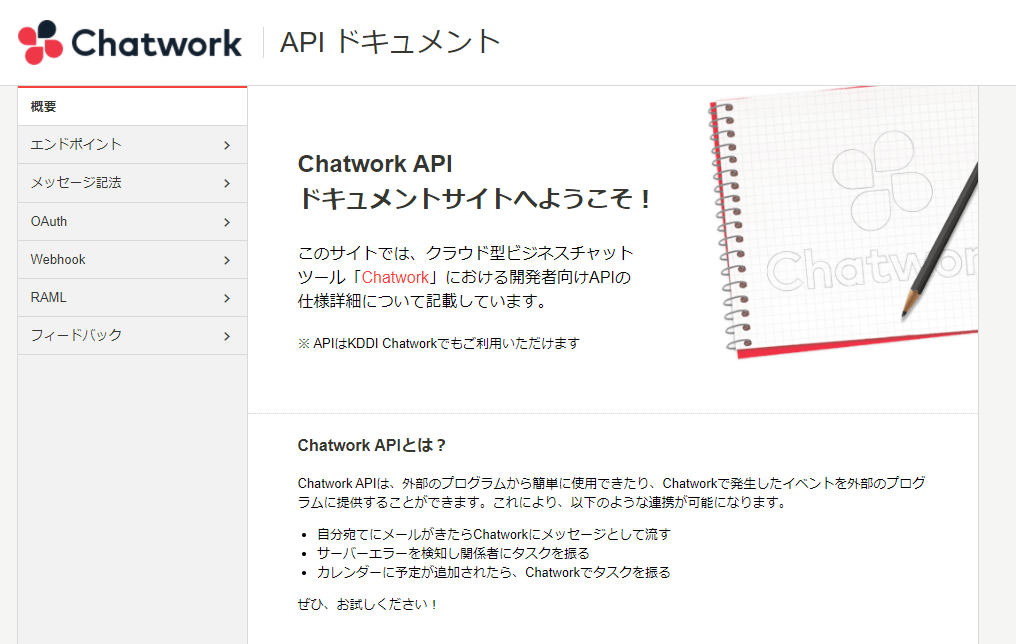Open the OAuth menu item

(132, 222)
